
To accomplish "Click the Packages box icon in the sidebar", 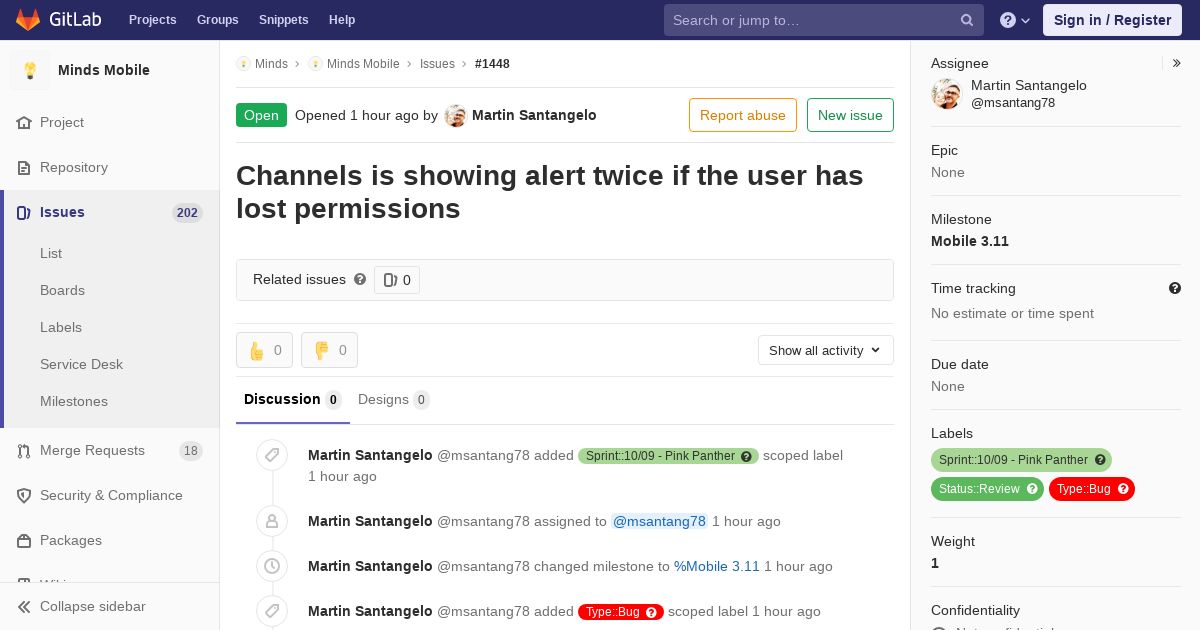I will [24, 541].
